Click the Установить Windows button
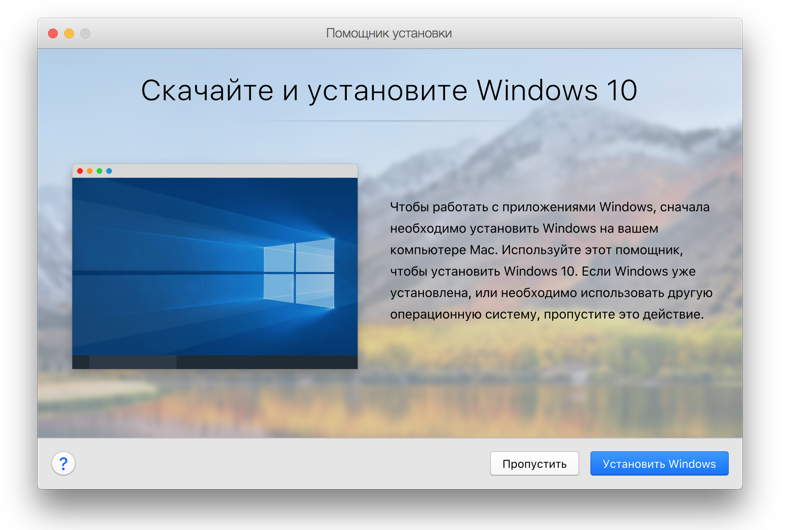Viewport: 786px width, 530px height. 659,464
